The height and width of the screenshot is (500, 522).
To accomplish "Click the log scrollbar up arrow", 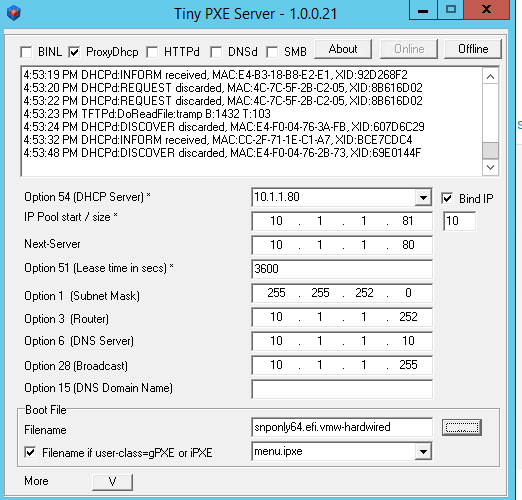I will tap(490, 77).
